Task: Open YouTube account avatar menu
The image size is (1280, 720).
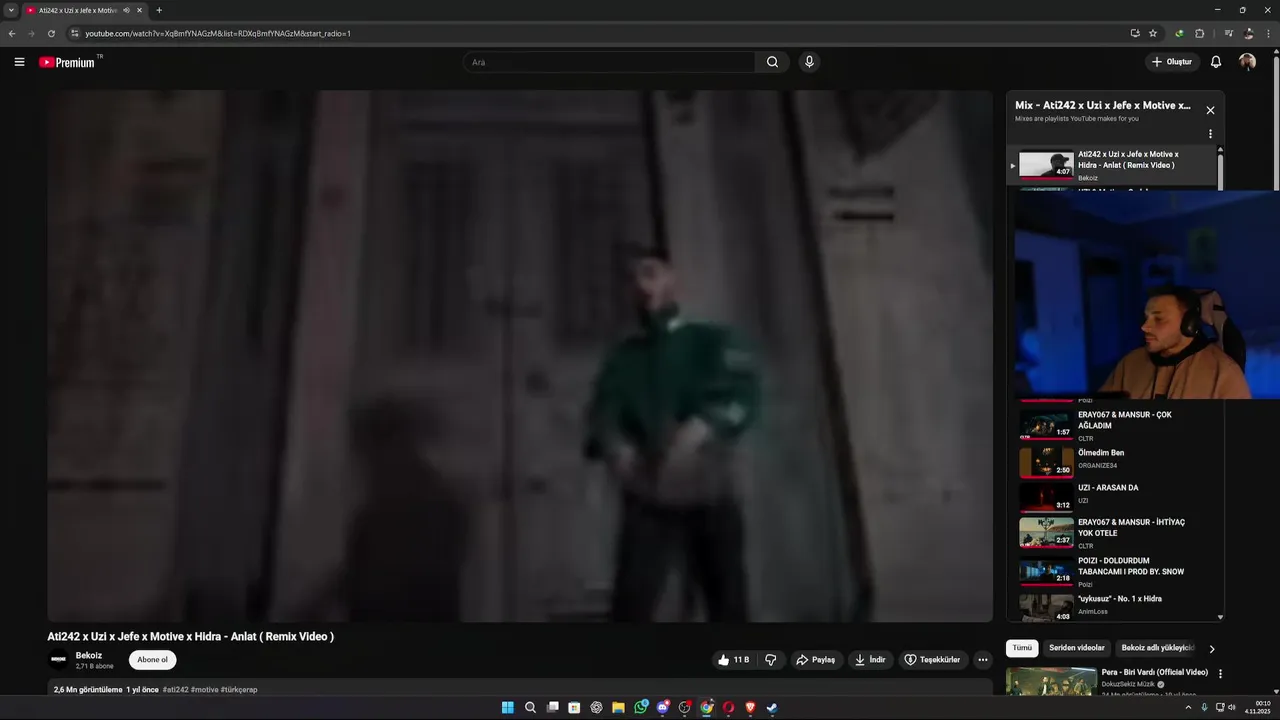Action: tap(1247, 62)
